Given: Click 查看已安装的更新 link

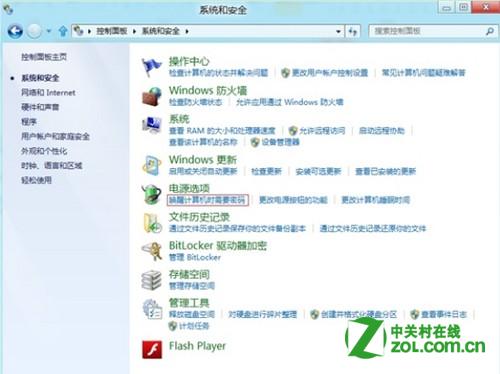Looking at the screenshot, I should click(386, 171).
